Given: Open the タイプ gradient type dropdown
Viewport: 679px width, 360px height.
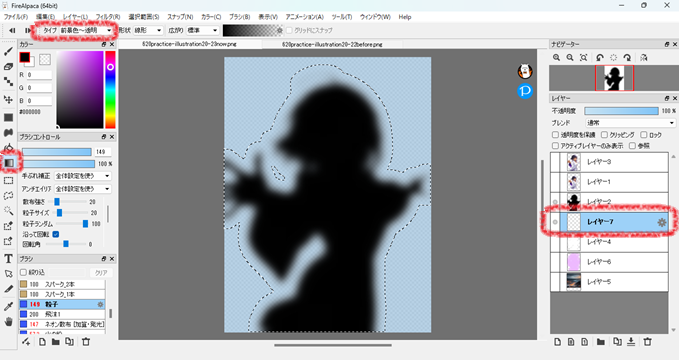Looking at the screenshot, I should [86, 30].
